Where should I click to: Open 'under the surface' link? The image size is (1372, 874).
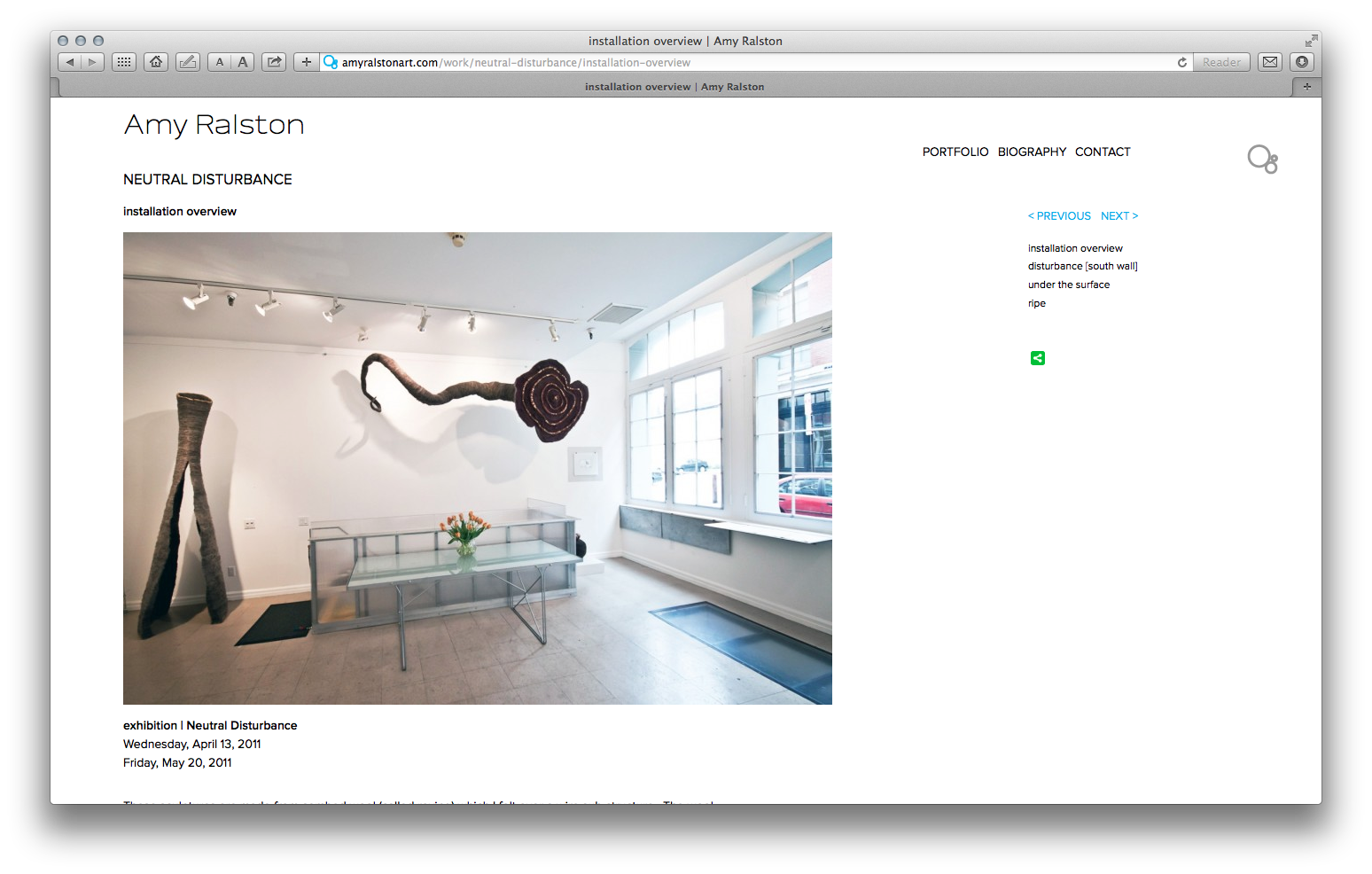(1069, 285)
